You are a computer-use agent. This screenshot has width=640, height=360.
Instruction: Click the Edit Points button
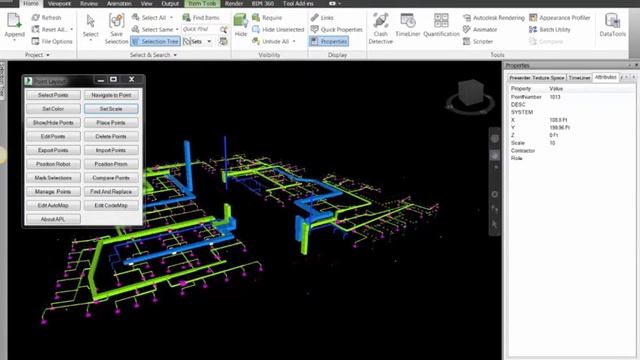point(53,137)
